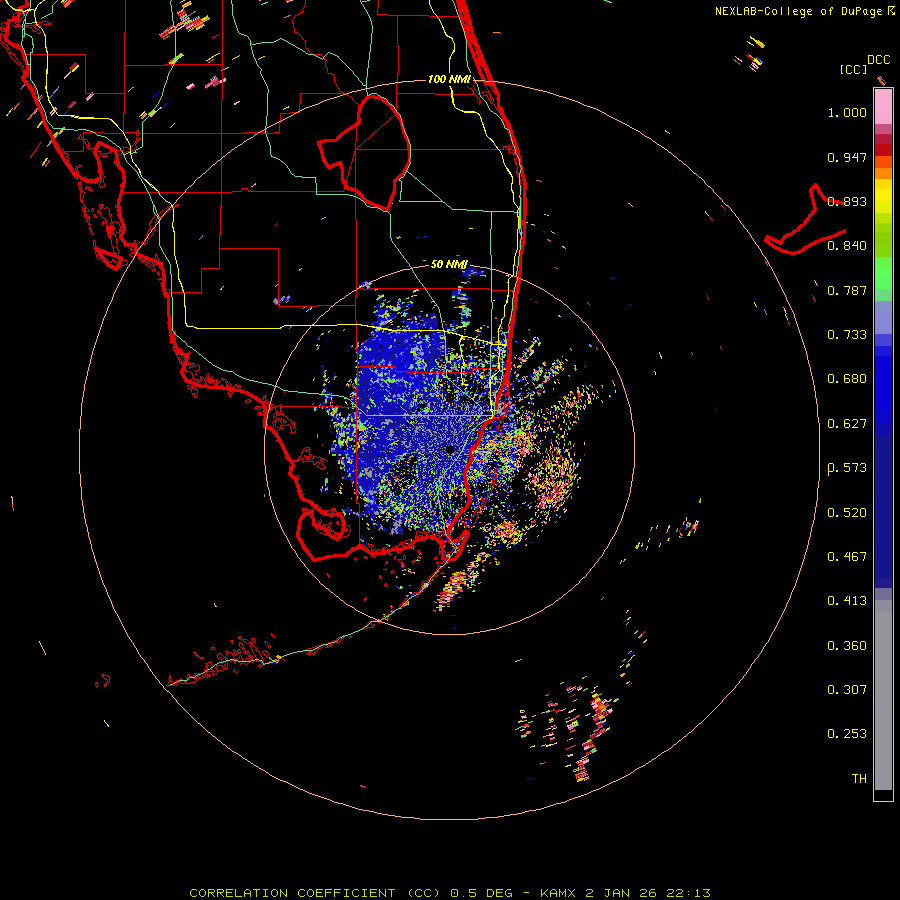Select the 0.840 scale value
The height and width of the screenshot is (900, 900).
(847, 246)
